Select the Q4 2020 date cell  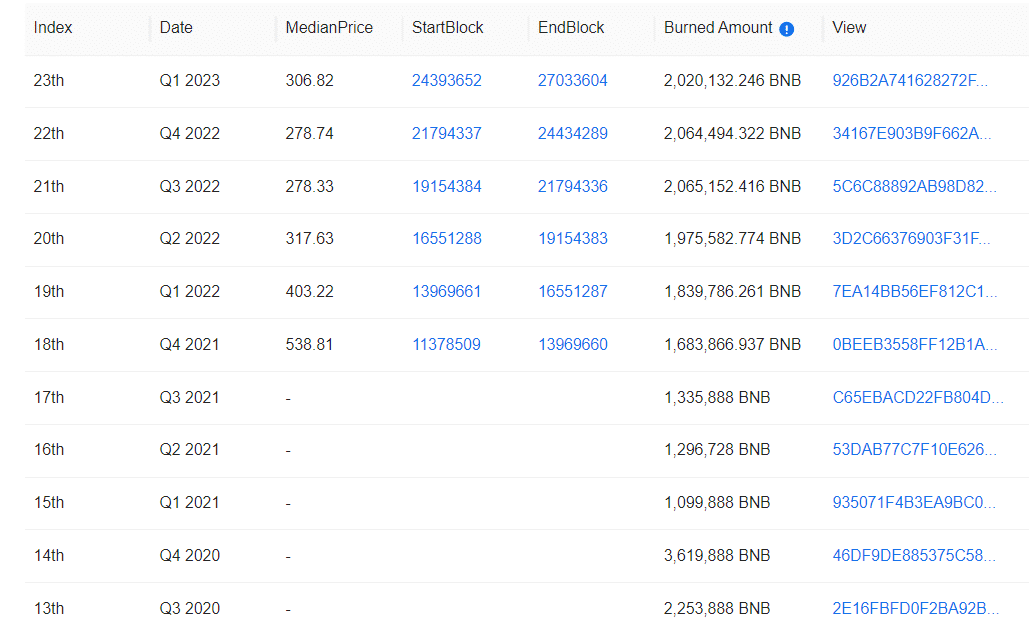[189, 556]
